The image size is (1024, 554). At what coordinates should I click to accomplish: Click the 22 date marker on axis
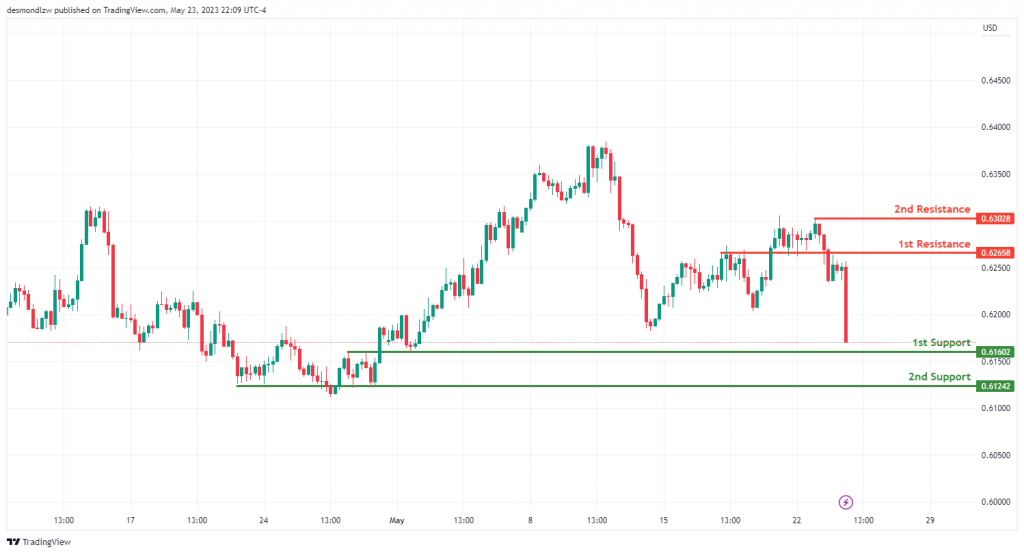pos(797,520)
